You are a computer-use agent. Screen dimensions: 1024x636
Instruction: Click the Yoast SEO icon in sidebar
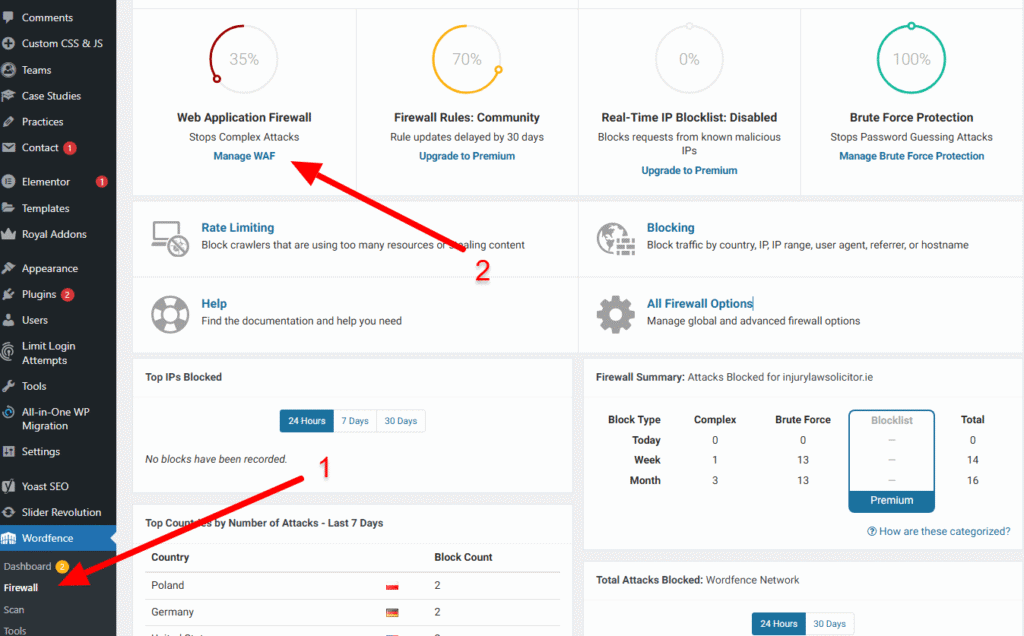click(x=9, y=486)
